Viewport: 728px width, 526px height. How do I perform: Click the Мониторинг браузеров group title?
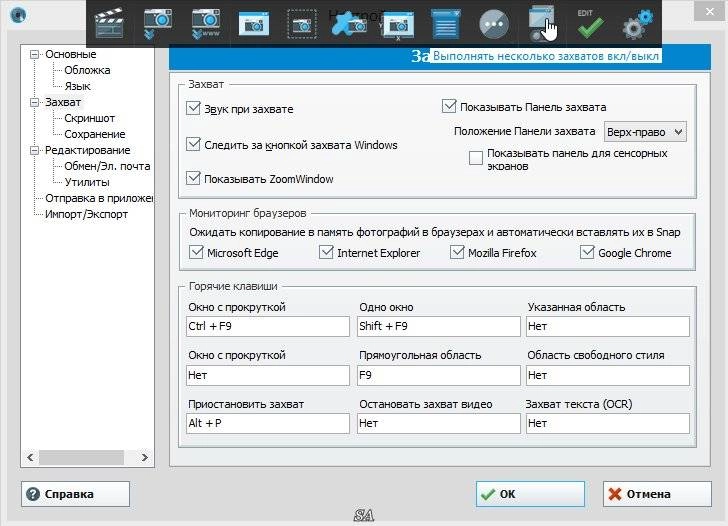(x=247, y=213)
